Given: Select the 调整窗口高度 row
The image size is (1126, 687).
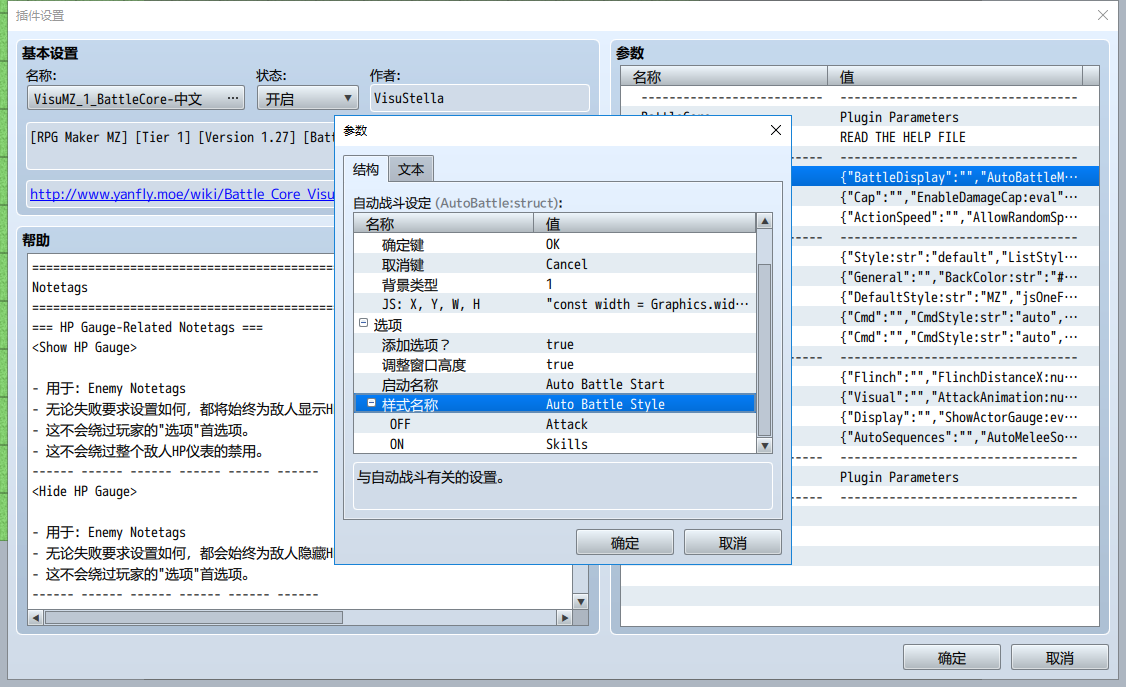Looking at the screenshot, I should pyautogui.click(x=554, y=365).
